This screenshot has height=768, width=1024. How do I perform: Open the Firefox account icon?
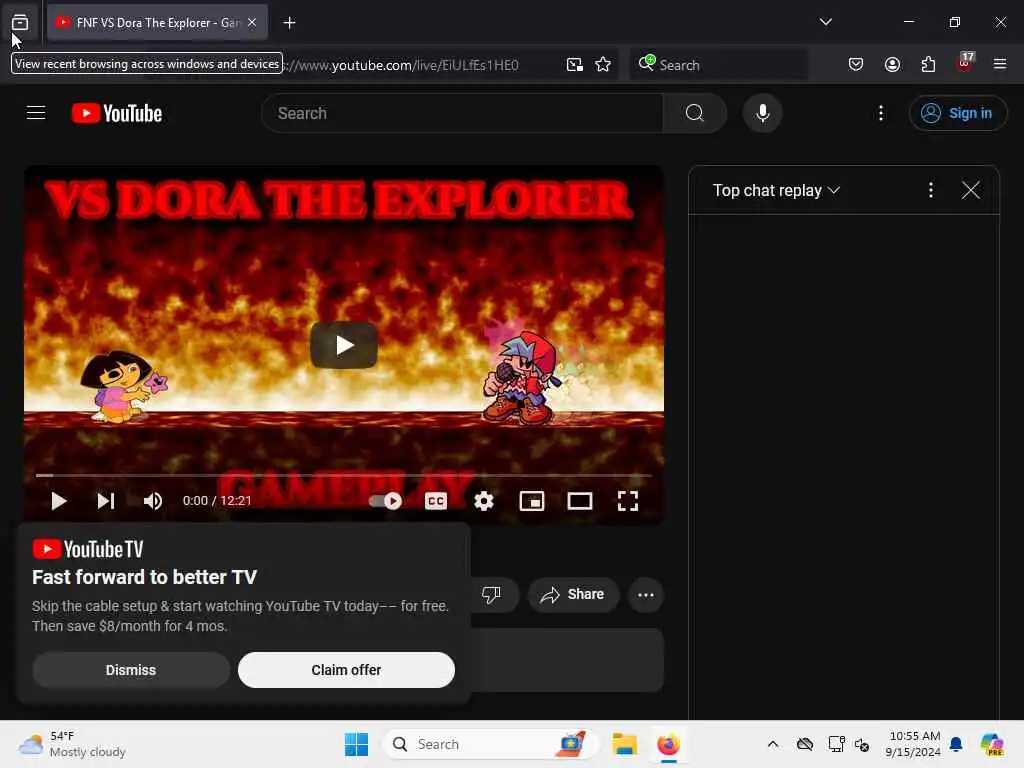(892, 65)
